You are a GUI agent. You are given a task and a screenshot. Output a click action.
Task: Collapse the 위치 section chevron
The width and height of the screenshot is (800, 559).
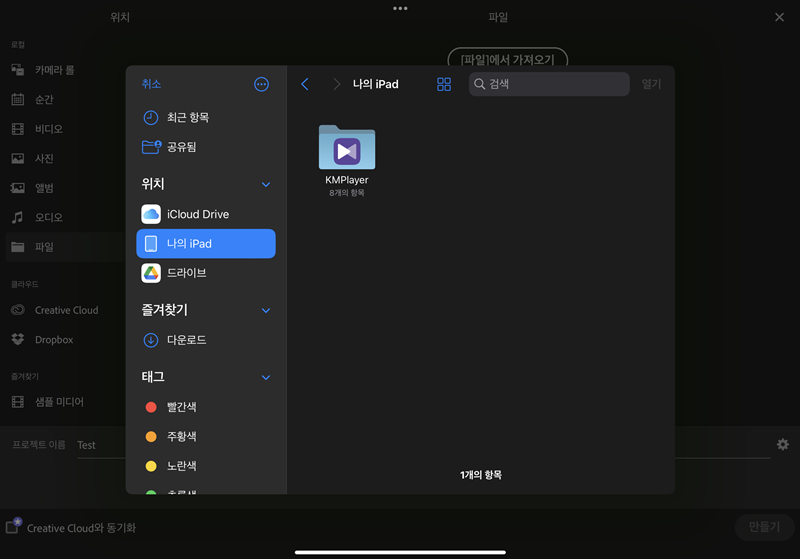[x=266, y=185]
